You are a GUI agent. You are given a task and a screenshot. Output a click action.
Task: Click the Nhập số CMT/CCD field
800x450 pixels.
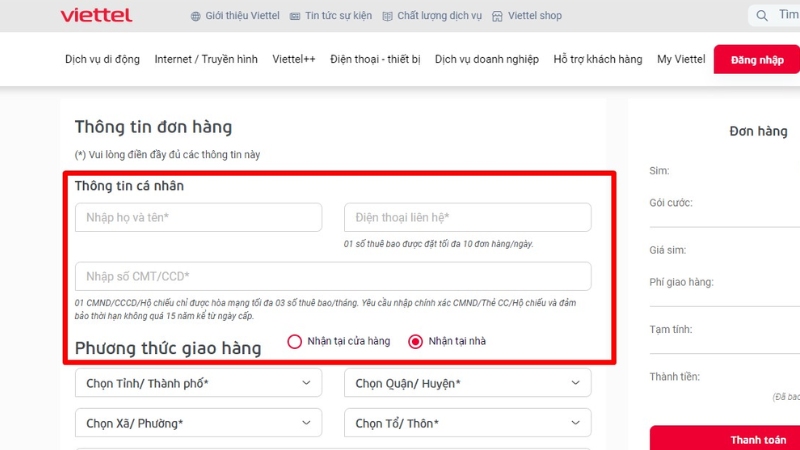click(x=332, y=276)
